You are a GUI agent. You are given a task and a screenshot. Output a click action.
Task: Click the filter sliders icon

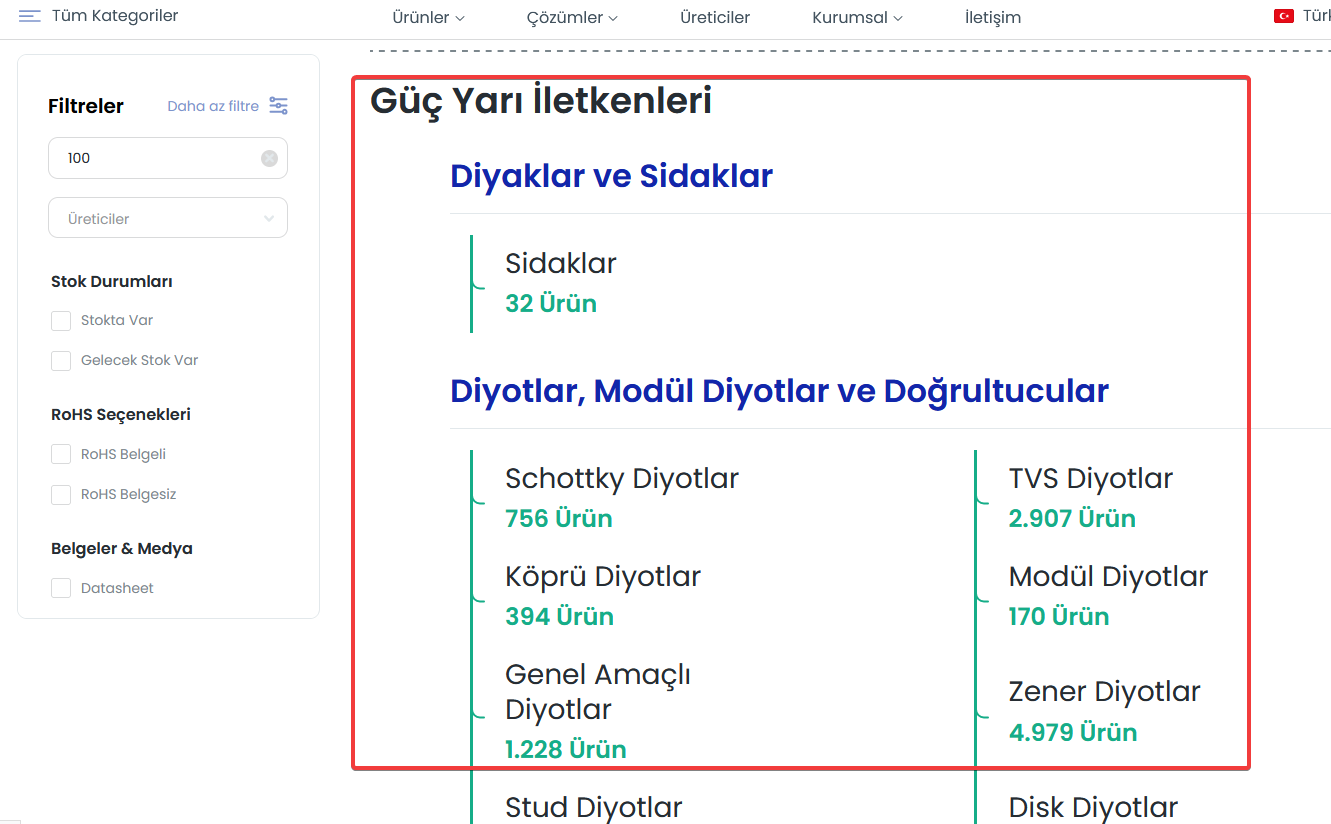(x=278, y=106)
